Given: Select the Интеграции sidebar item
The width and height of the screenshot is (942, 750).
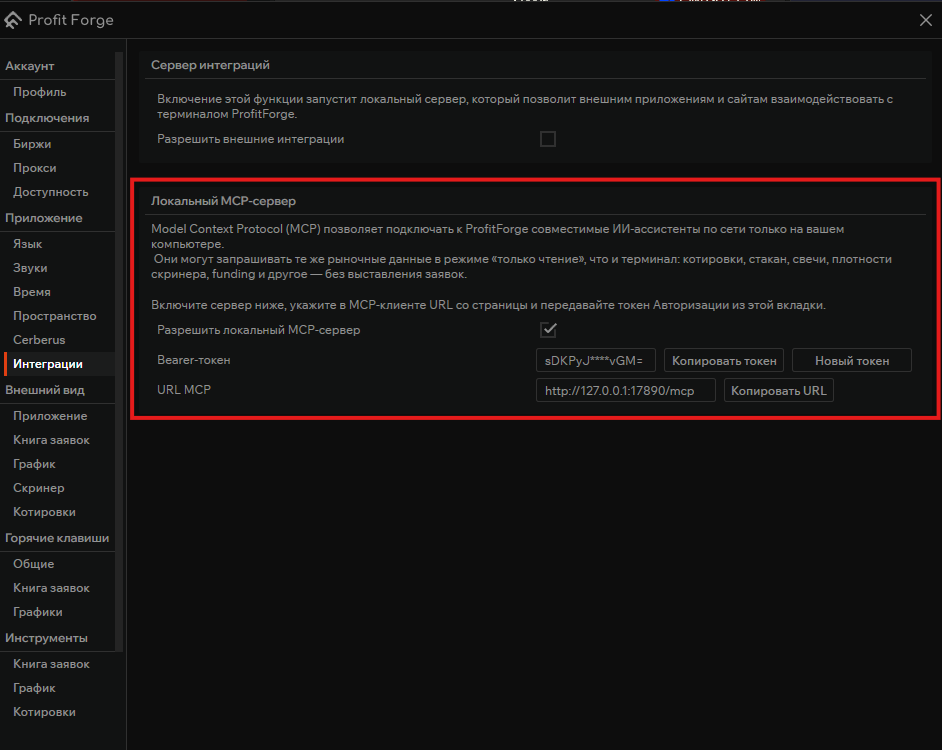Looking at the screenshot, I should coord(59,364).
